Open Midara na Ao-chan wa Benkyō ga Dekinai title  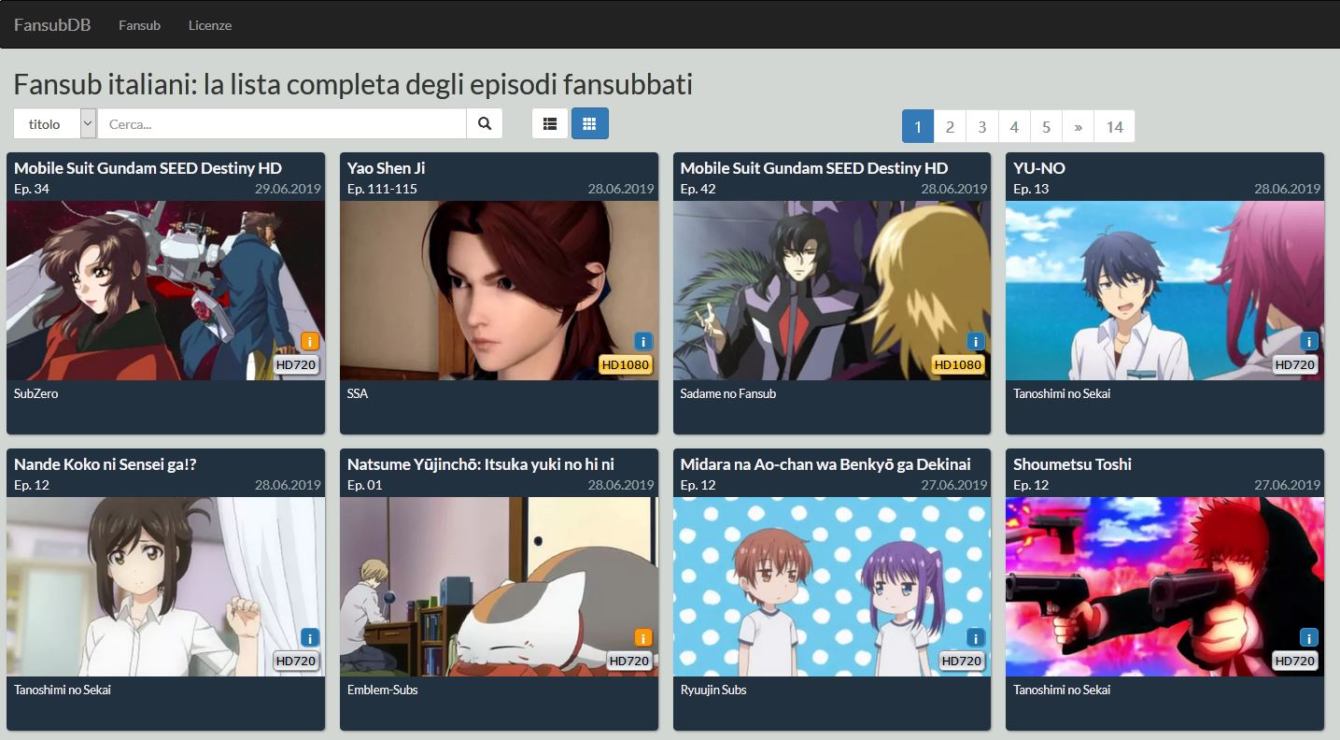pos(825,464)
